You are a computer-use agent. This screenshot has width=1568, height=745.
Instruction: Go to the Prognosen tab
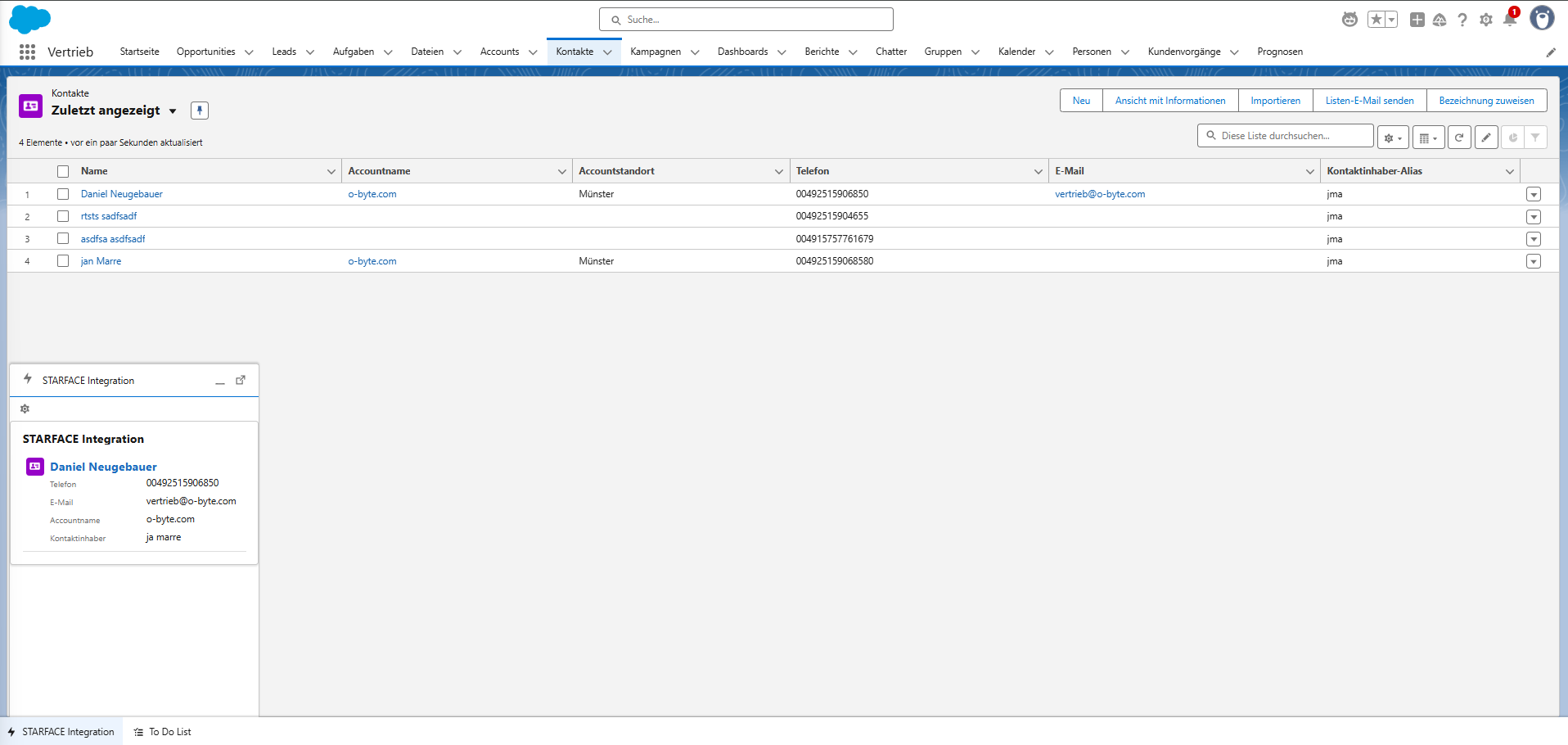[x=1279, y=52]
